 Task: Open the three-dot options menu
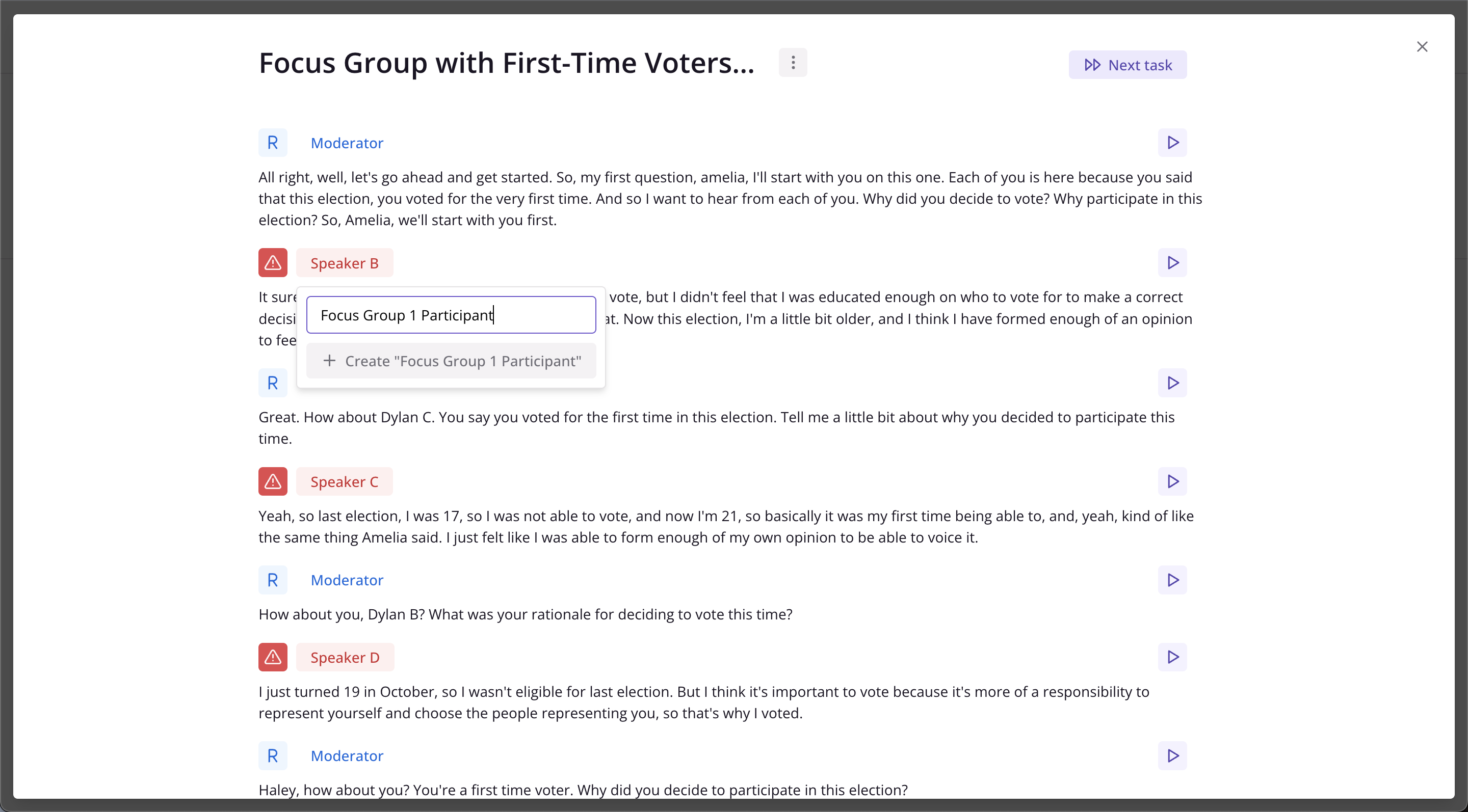click(x=793, y=62)
